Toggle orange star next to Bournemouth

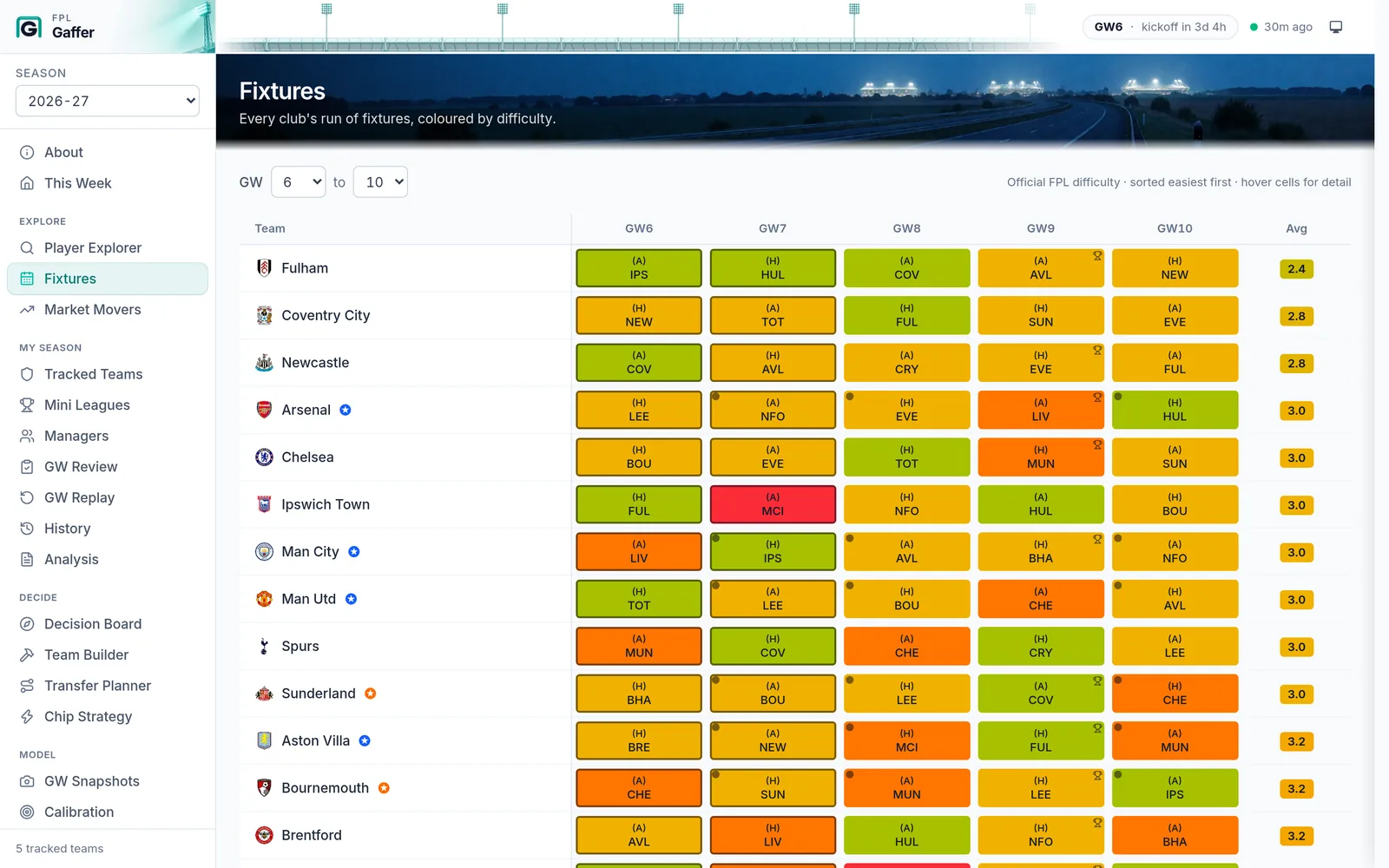(384, 788)
